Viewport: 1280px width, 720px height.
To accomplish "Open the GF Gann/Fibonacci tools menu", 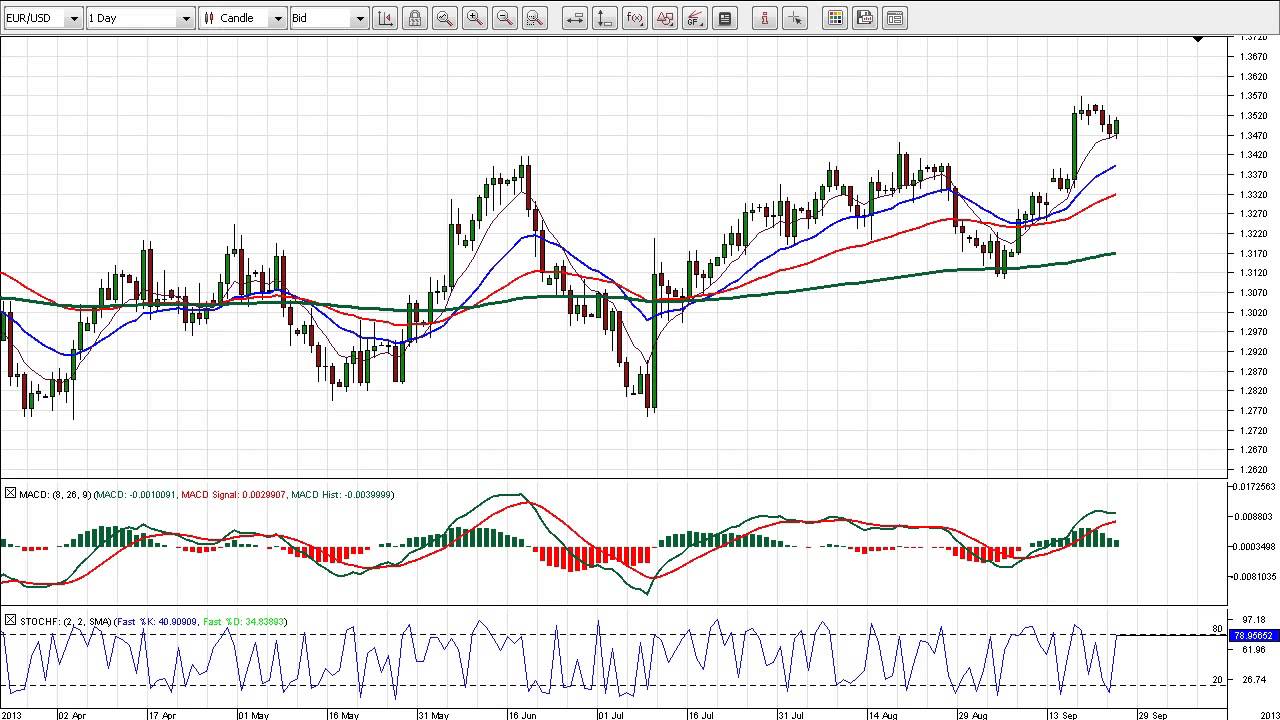I will pyautogui.click(x=695, y=18).
